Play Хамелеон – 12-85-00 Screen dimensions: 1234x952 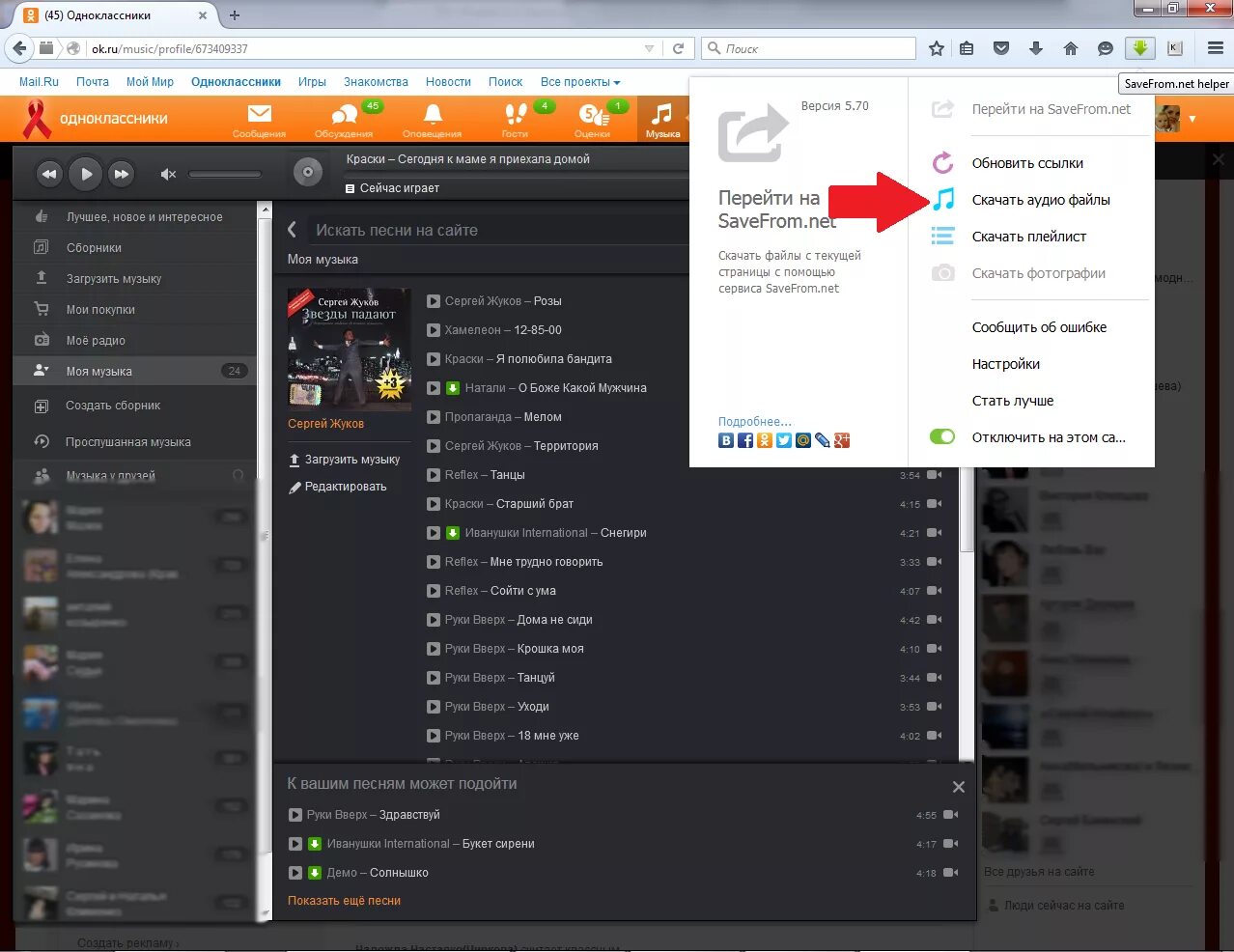pyautogui.click(x=434, y=330)
